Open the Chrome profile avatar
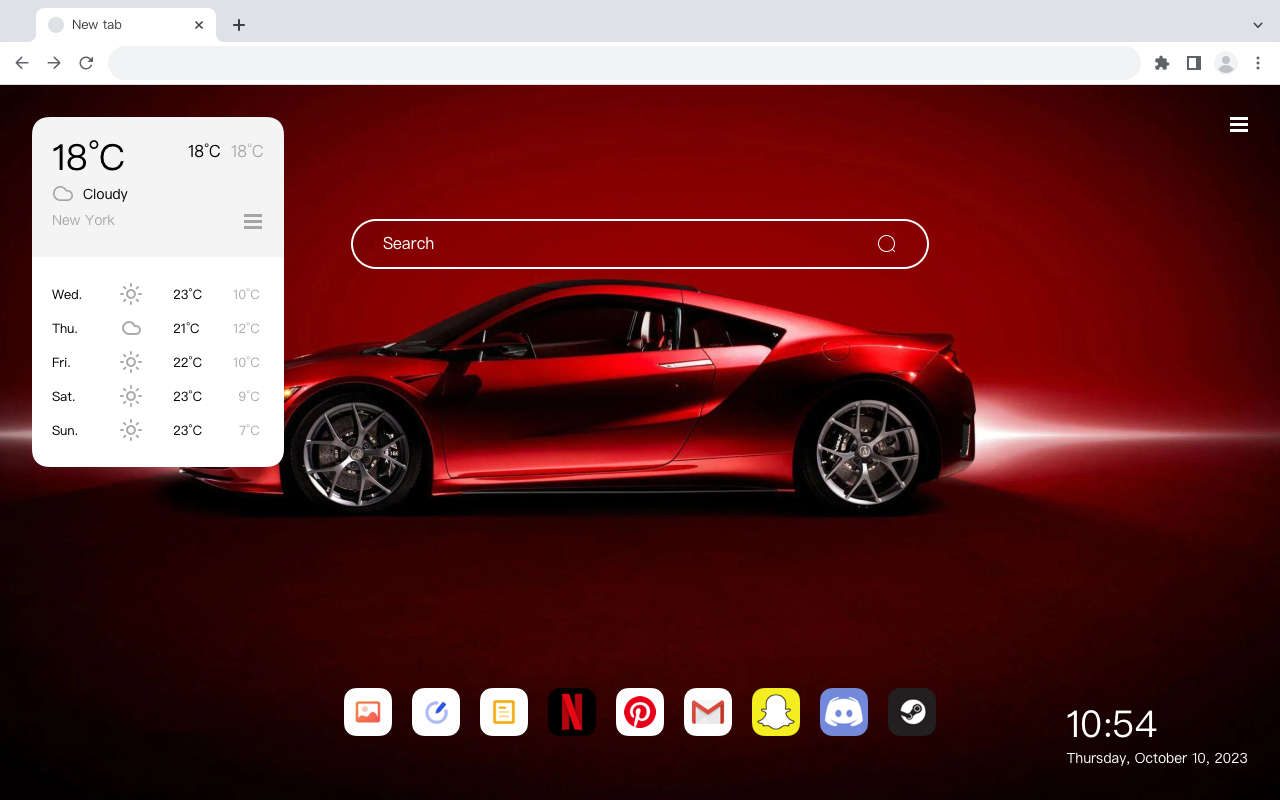This screenshot has width=1280, height=800. pos(1226,63)
